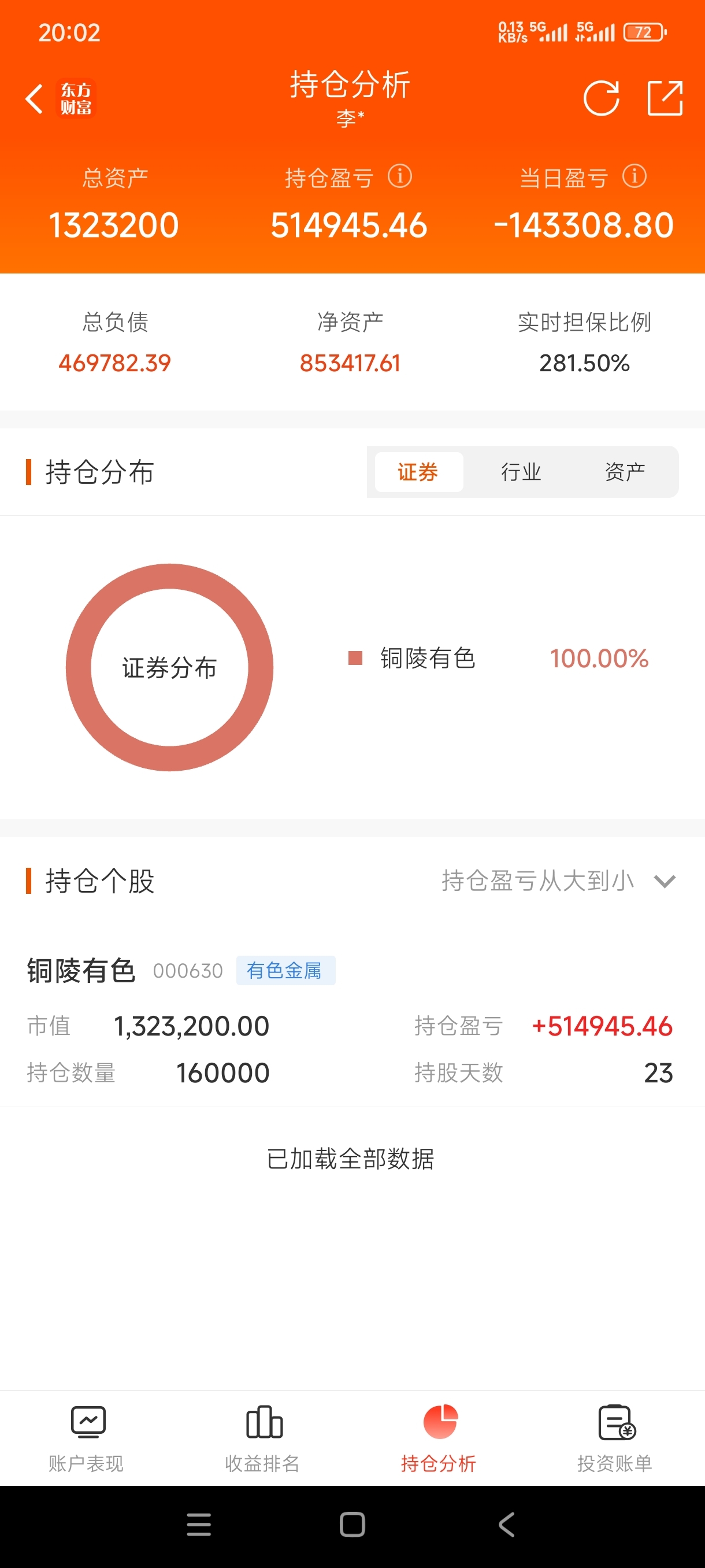The width and height of the screenshot is (705, 1568).
Task: Open sort options labeled 持仓盈亏从大到小
Action: pos(538,881)
